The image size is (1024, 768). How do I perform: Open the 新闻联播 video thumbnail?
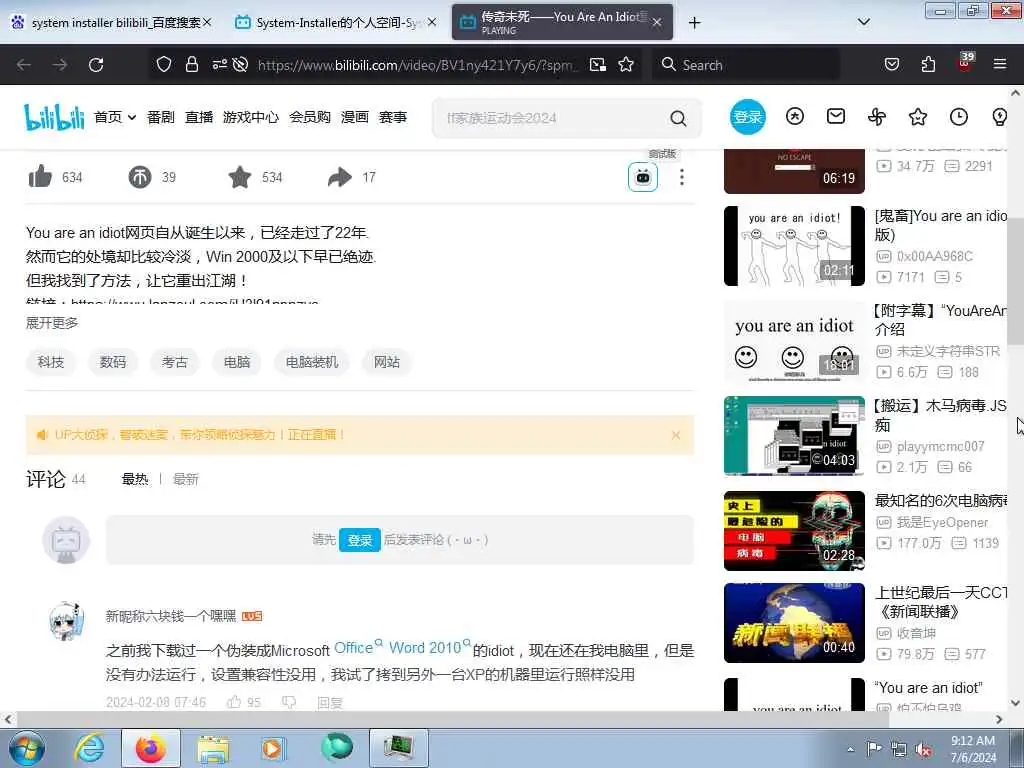pos(794,623)
